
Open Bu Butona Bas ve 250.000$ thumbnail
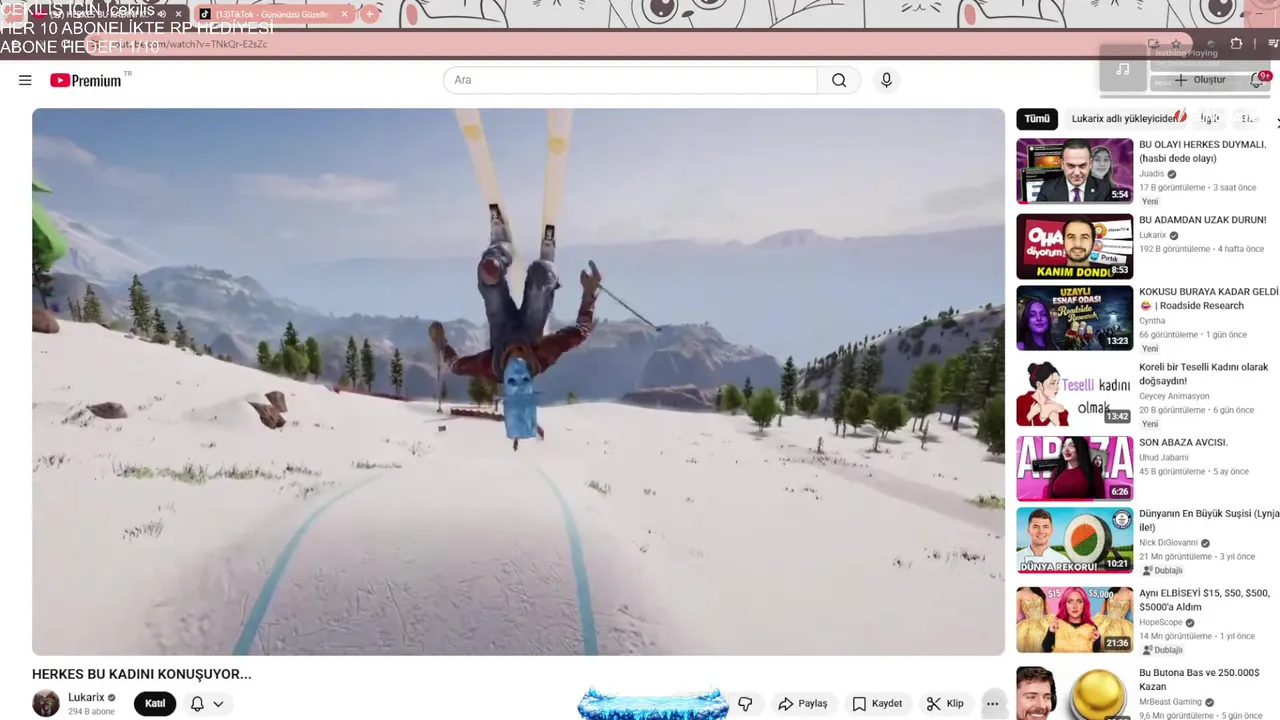1075,693
